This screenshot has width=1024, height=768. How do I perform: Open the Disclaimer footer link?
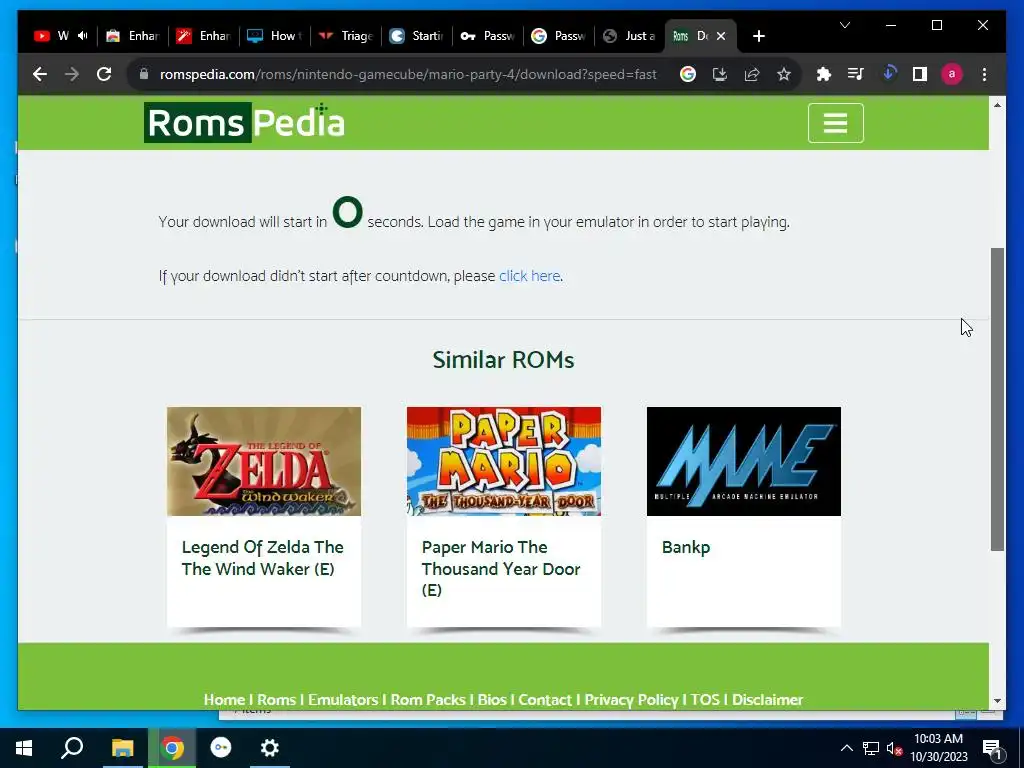(767, 700)
